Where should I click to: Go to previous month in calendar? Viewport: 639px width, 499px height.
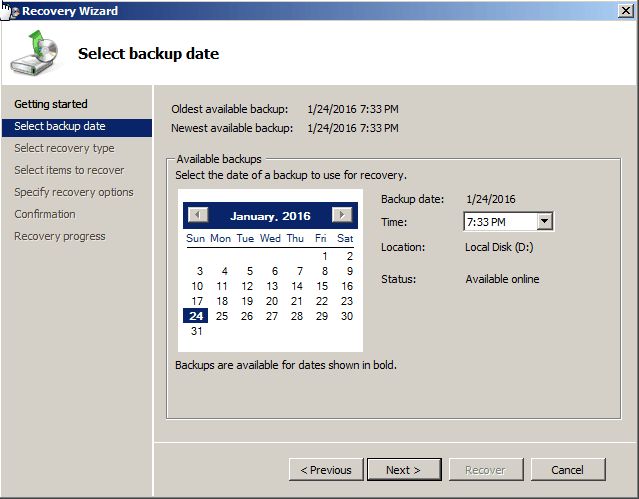pyautogui.click(x=198, y=215)
